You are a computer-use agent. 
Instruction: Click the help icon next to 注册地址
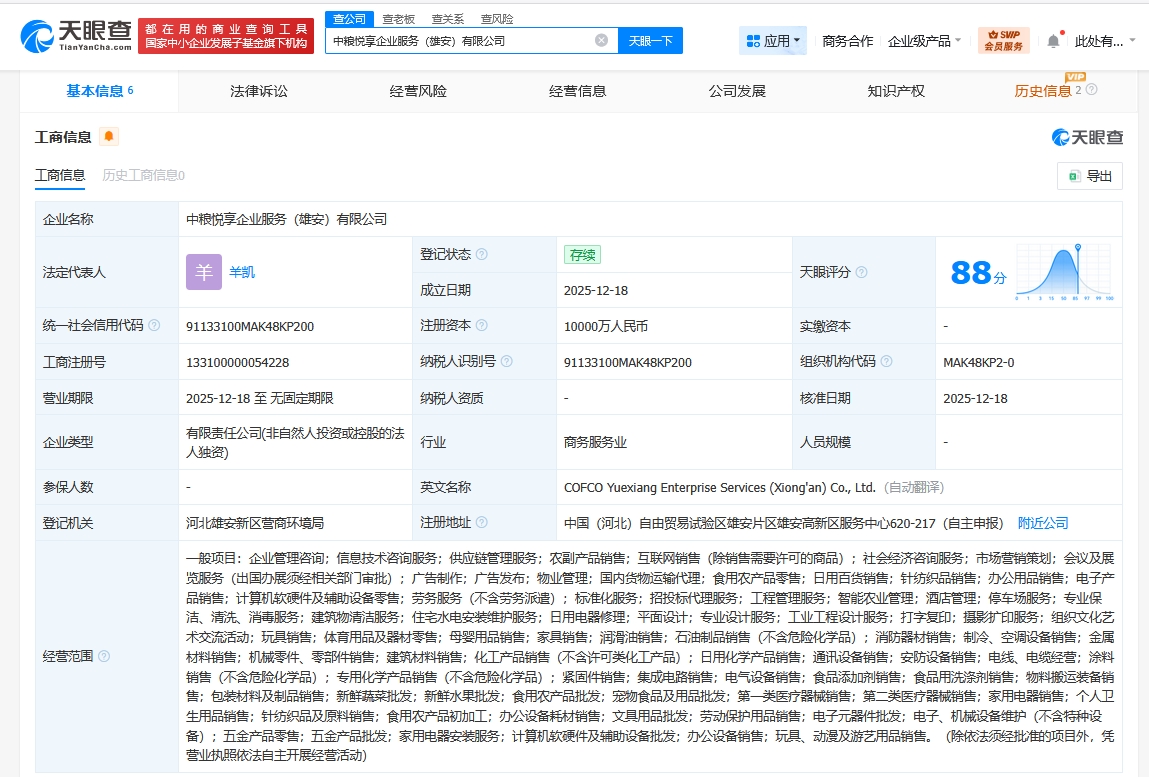(482, 522)
